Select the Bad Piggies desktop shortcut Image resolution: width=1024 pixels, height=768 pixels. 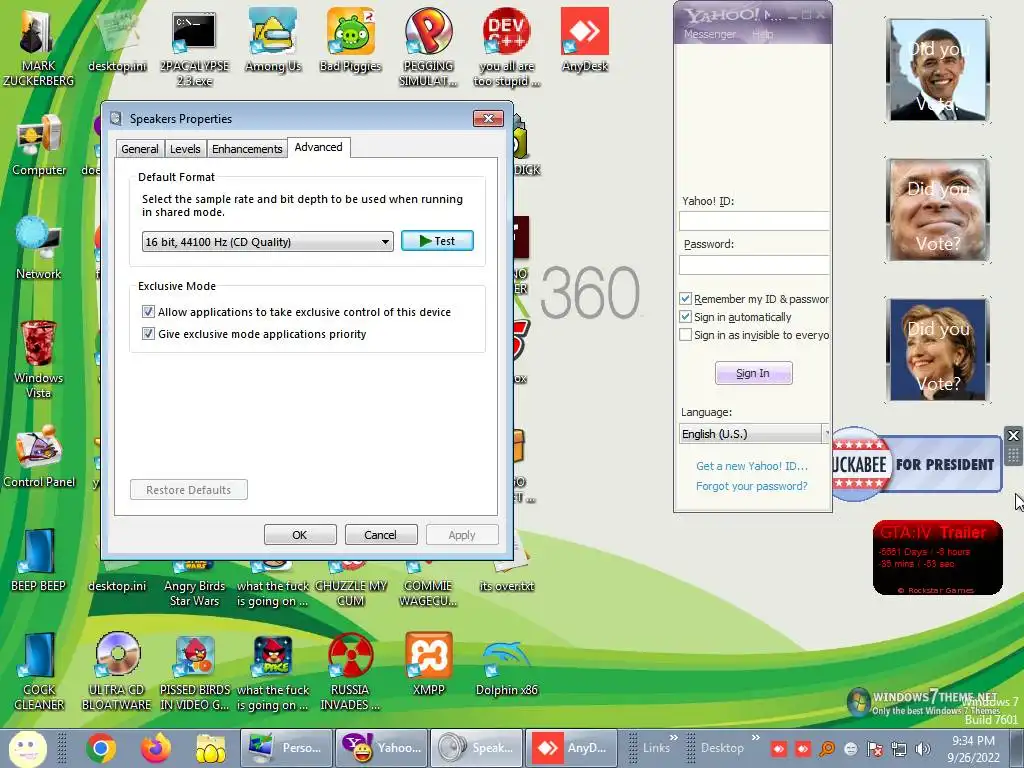pos(351,40)
